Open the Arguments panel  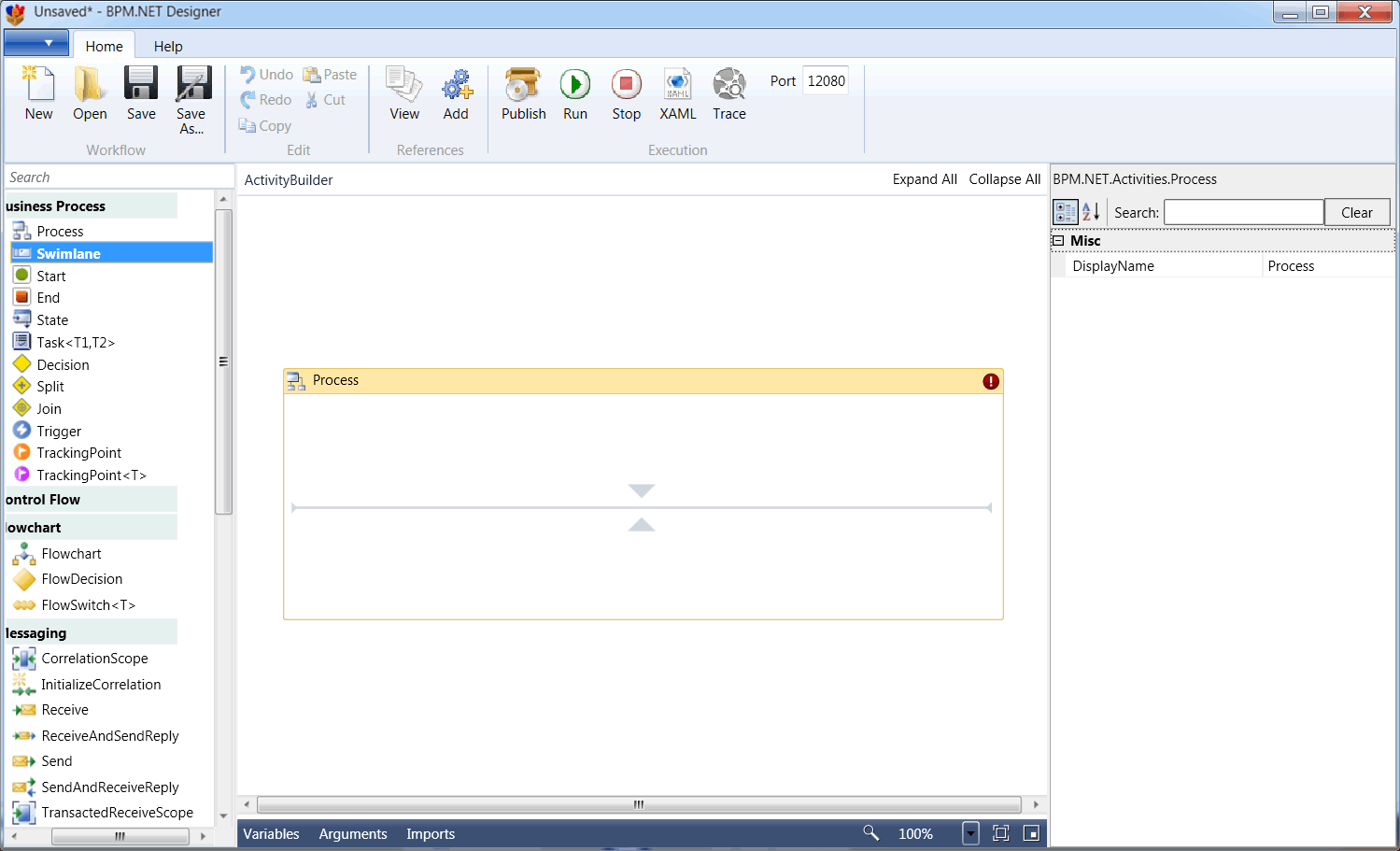tap(353, 834)
